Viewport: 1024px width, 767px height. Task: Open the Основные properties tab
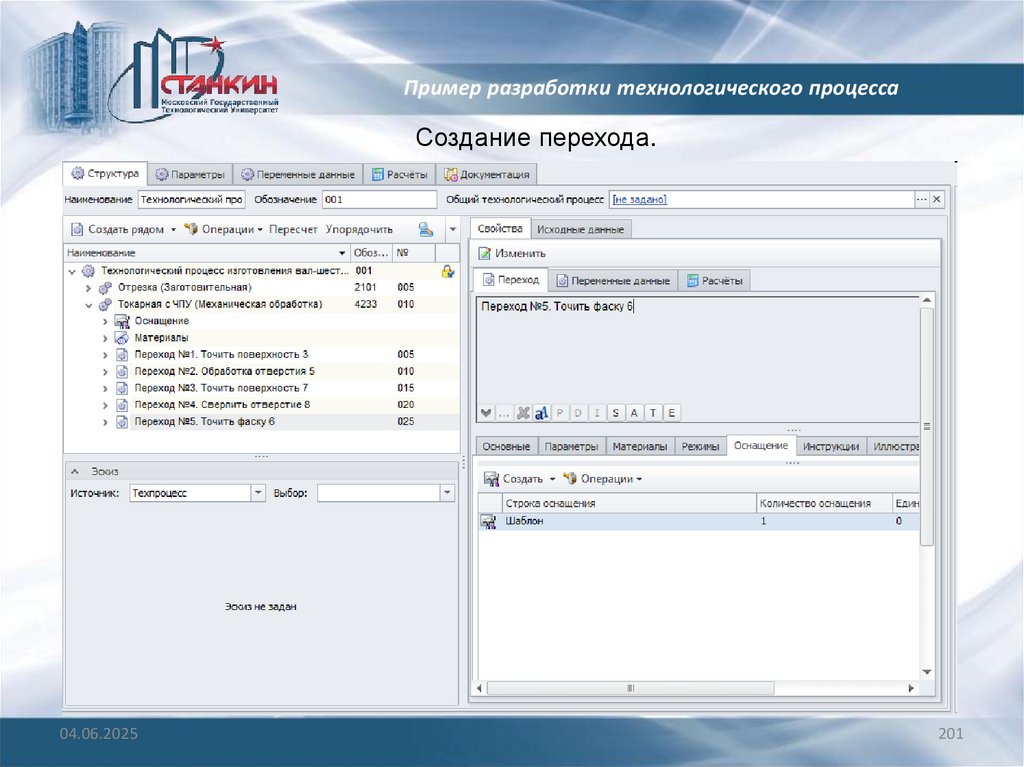click(x=506, y=447)
